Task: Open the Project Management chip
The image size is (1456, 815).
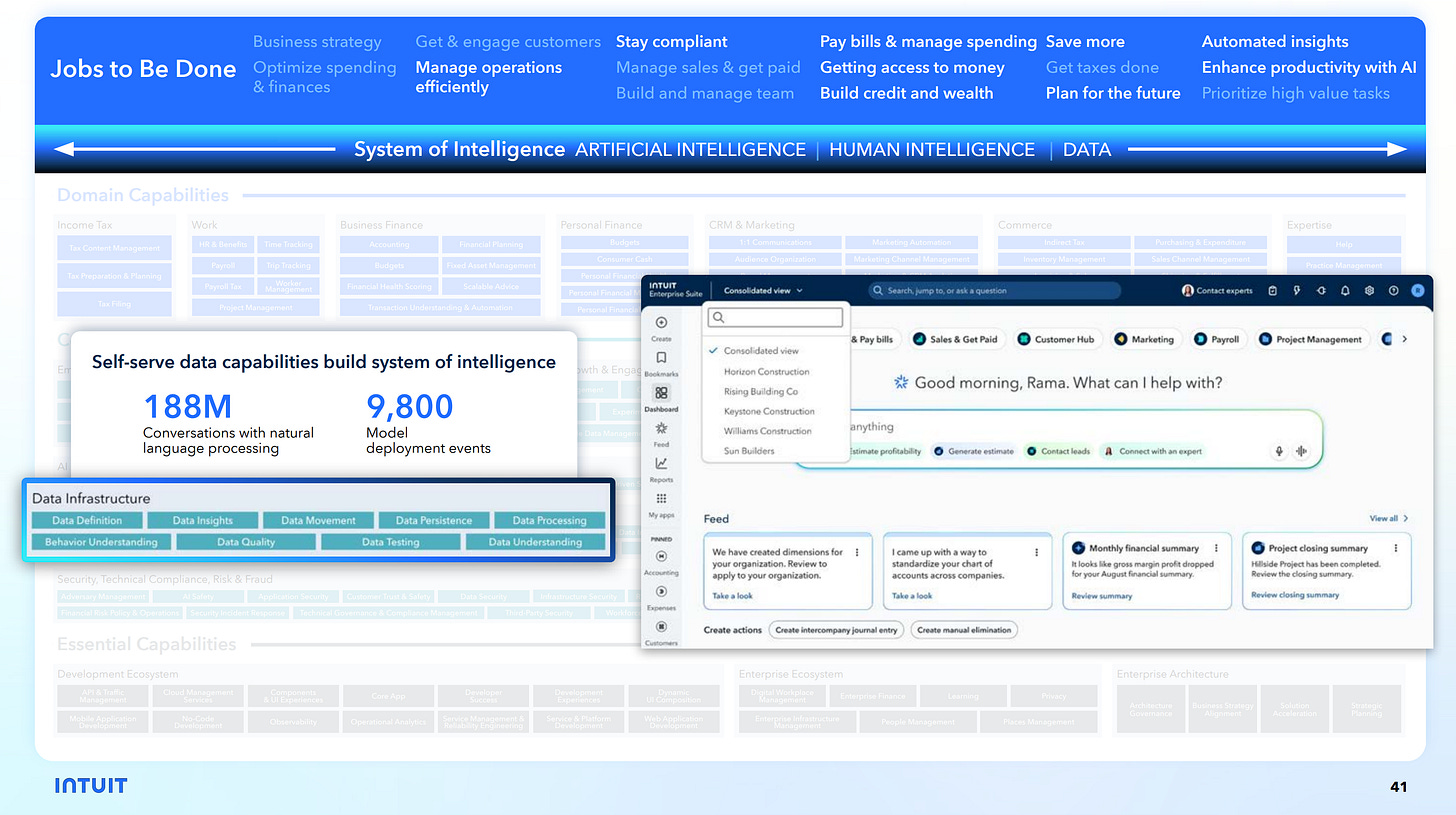Action: click(x=1310, y=339)
